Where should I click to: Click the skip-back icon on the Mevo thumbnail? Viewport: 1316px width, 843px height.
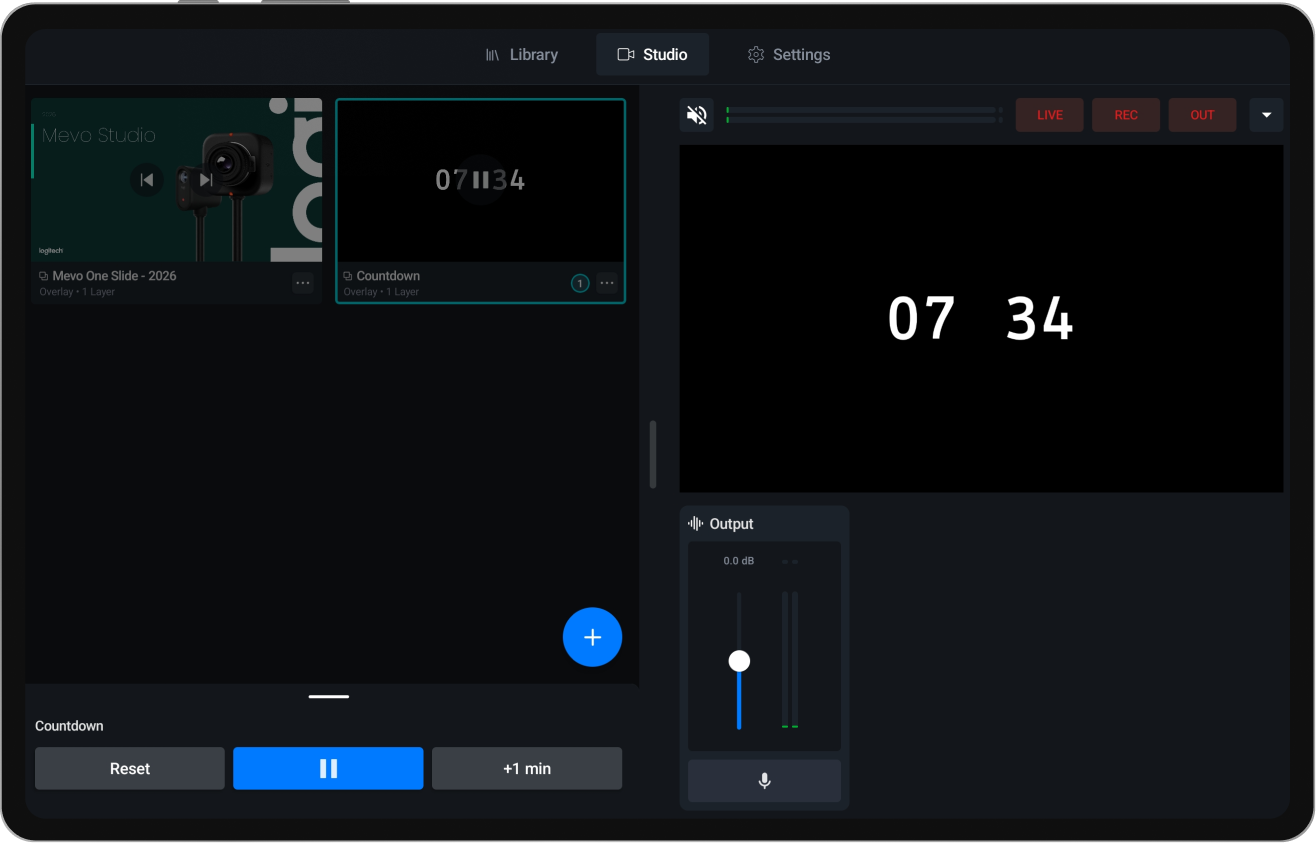pos(147,180)
